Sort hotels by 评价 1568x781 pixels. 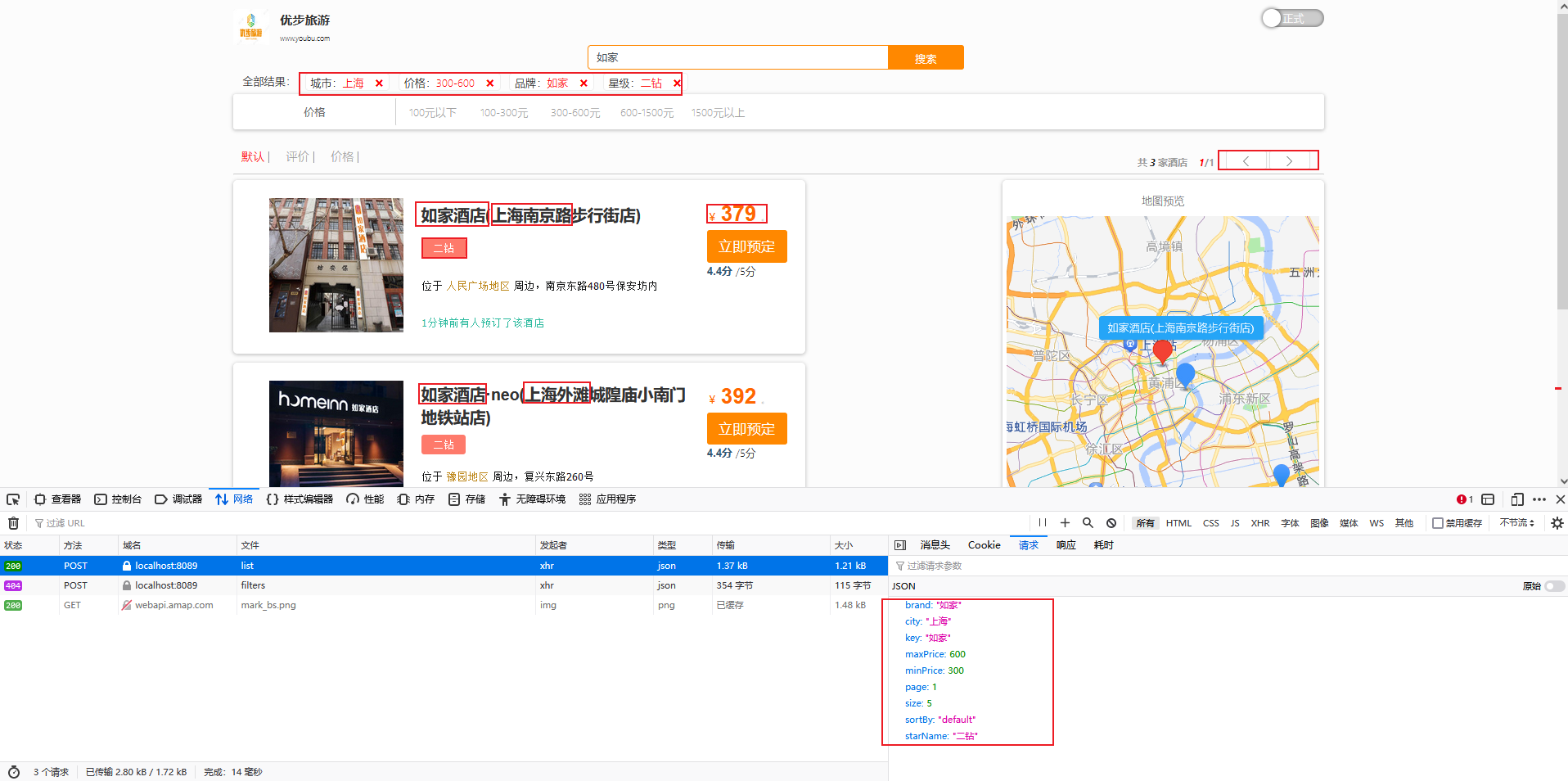pos(297,156)
